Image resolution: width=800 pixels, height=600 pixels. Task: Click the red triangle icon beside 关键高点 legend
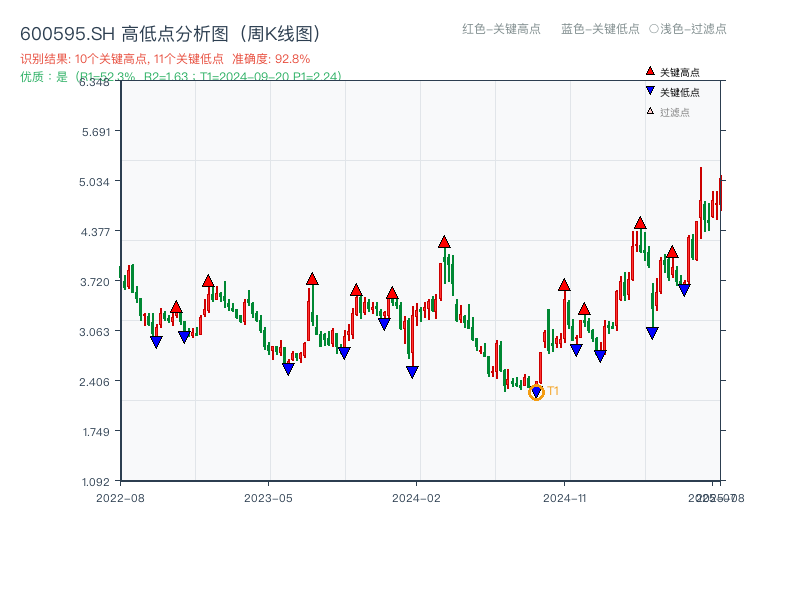click(x=650, y=71)
